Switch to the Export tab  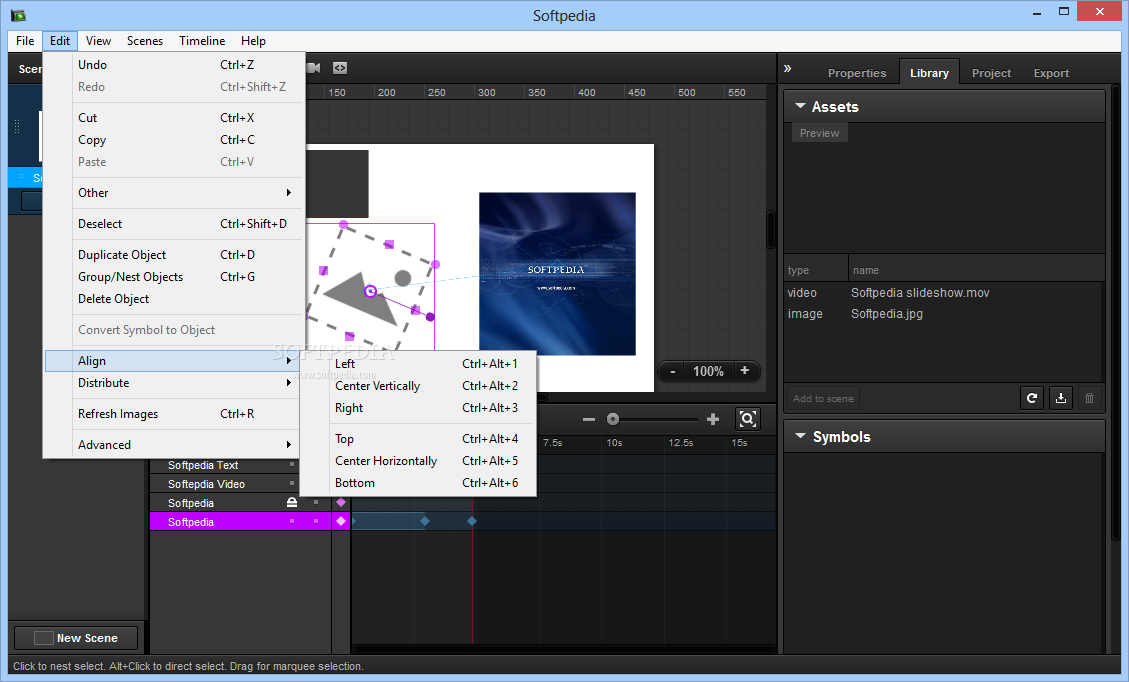1051,73
